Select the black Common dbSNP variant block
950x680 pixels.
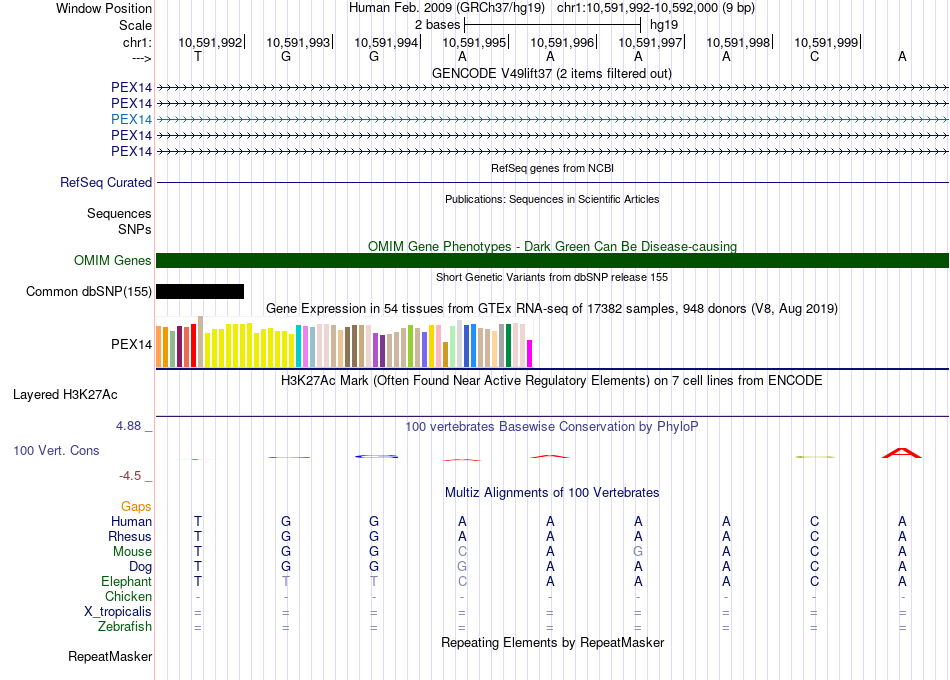coord(200,292)
